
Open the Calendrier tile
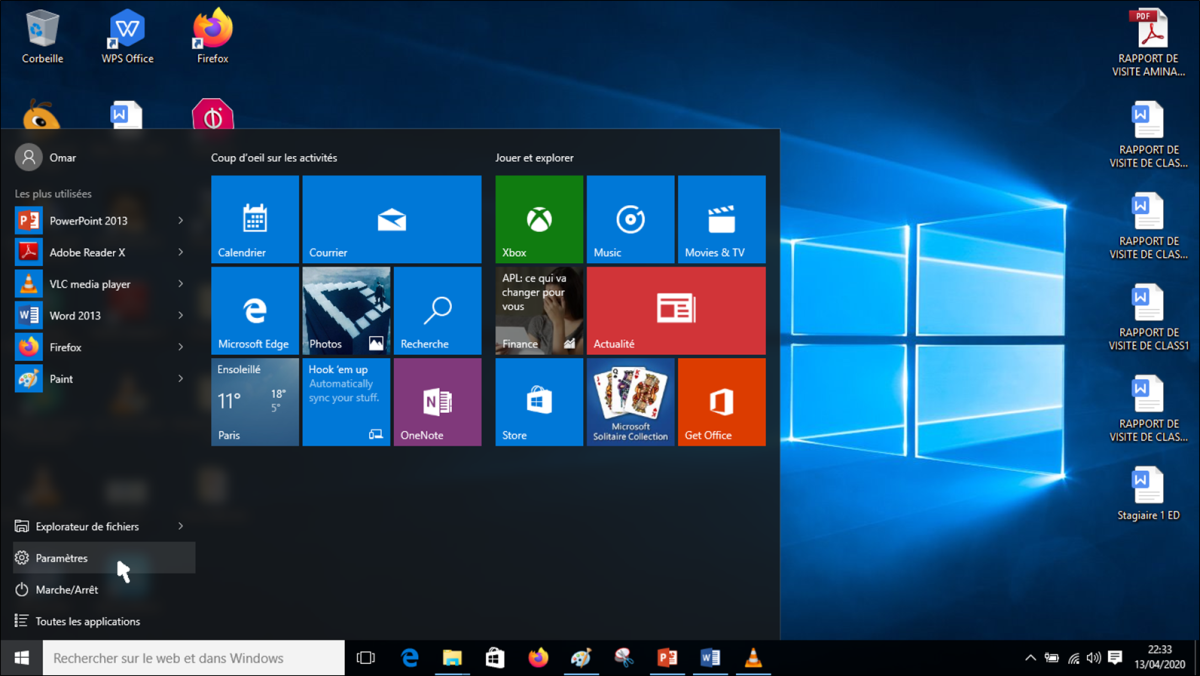pyautogui.click(x=255, y=219)
